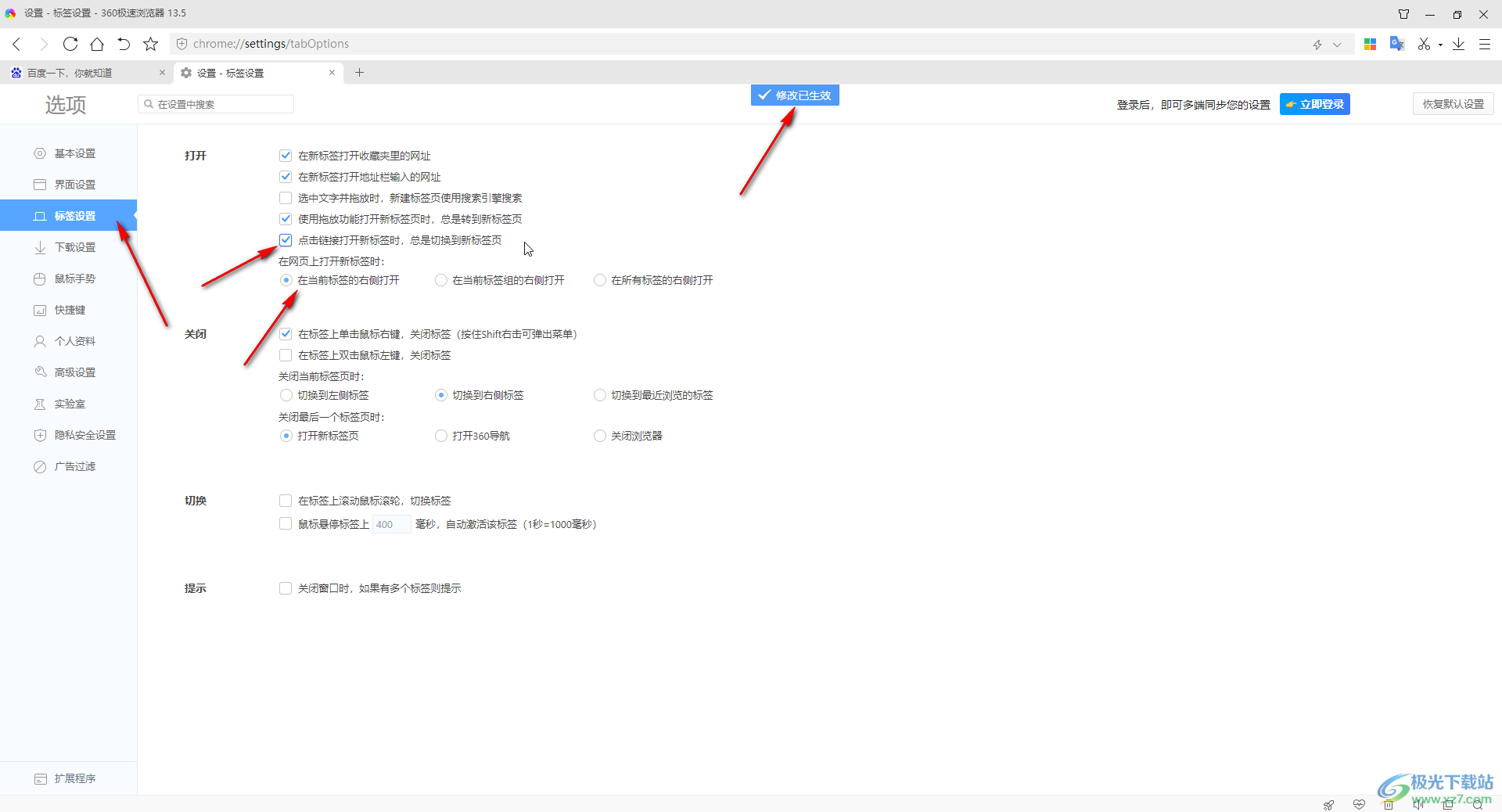Viewport: 1502px width, 812px height.
Task: Go back with the browser back arrow
Action: 17,44
